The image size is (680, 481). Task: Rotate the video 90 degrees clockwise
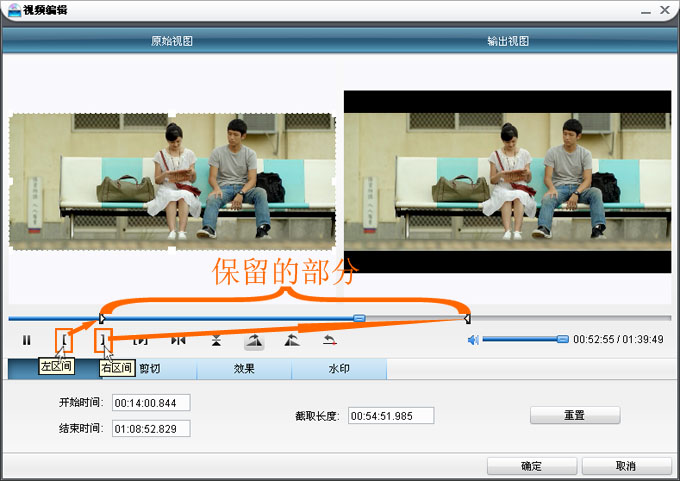coord(255,341)
